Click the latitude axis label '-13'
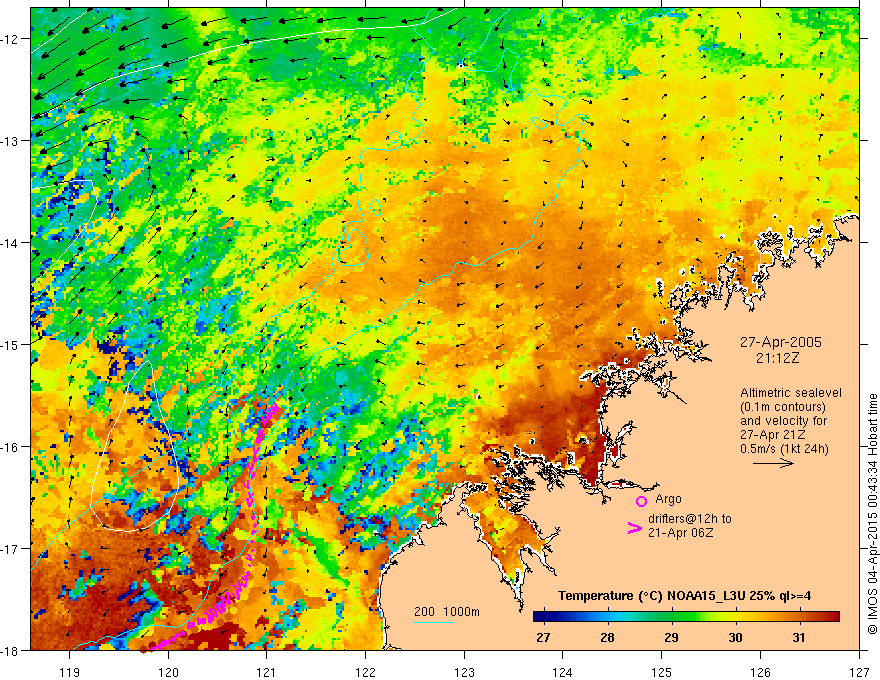Screen dimensions: 880x680 coord(10,140)
